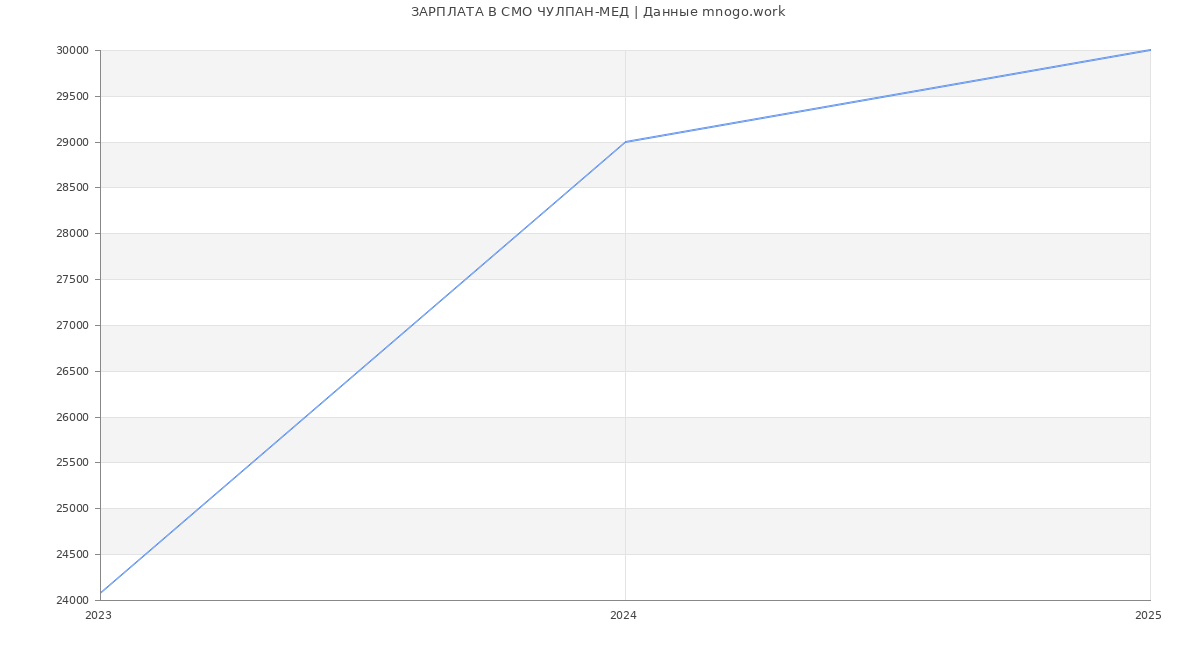This screenshot has height=650, width=1200.
Task: Click the 2024 data point at 29000
Action: click(x=625, y=142)
